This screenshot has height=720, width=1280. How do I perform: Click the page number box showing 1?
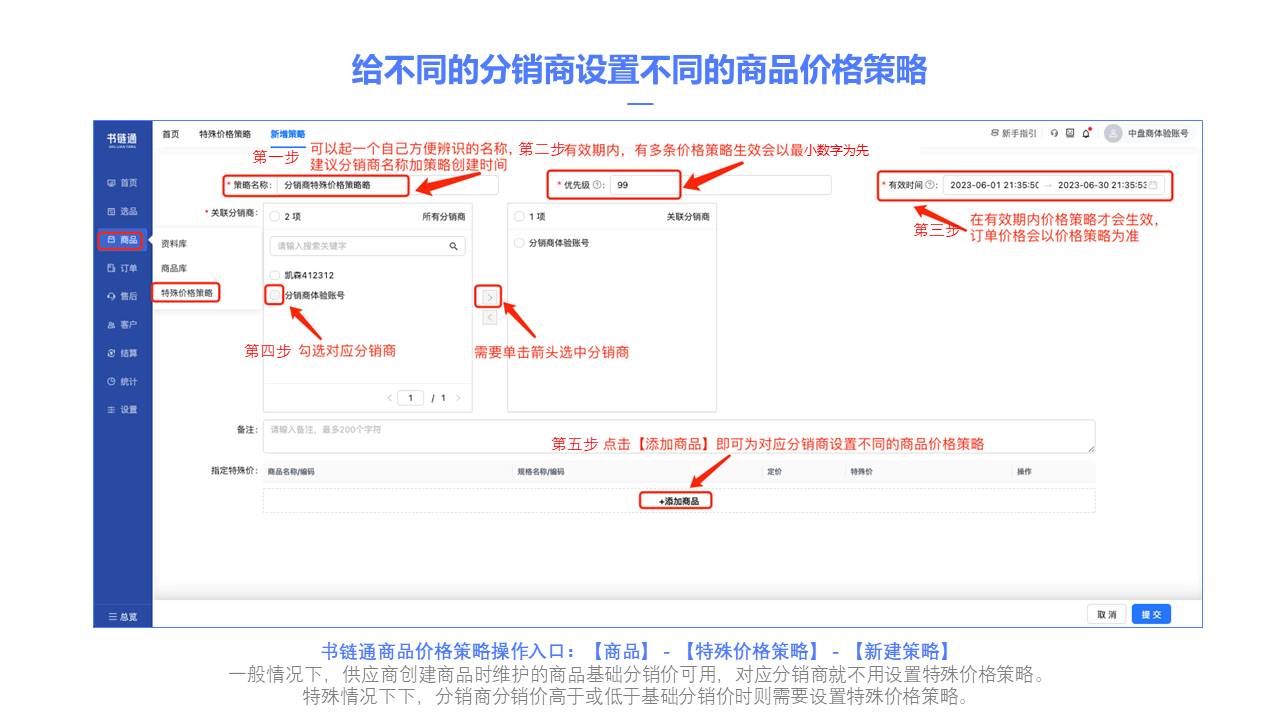pyautogui.click(x=410, y=398)
